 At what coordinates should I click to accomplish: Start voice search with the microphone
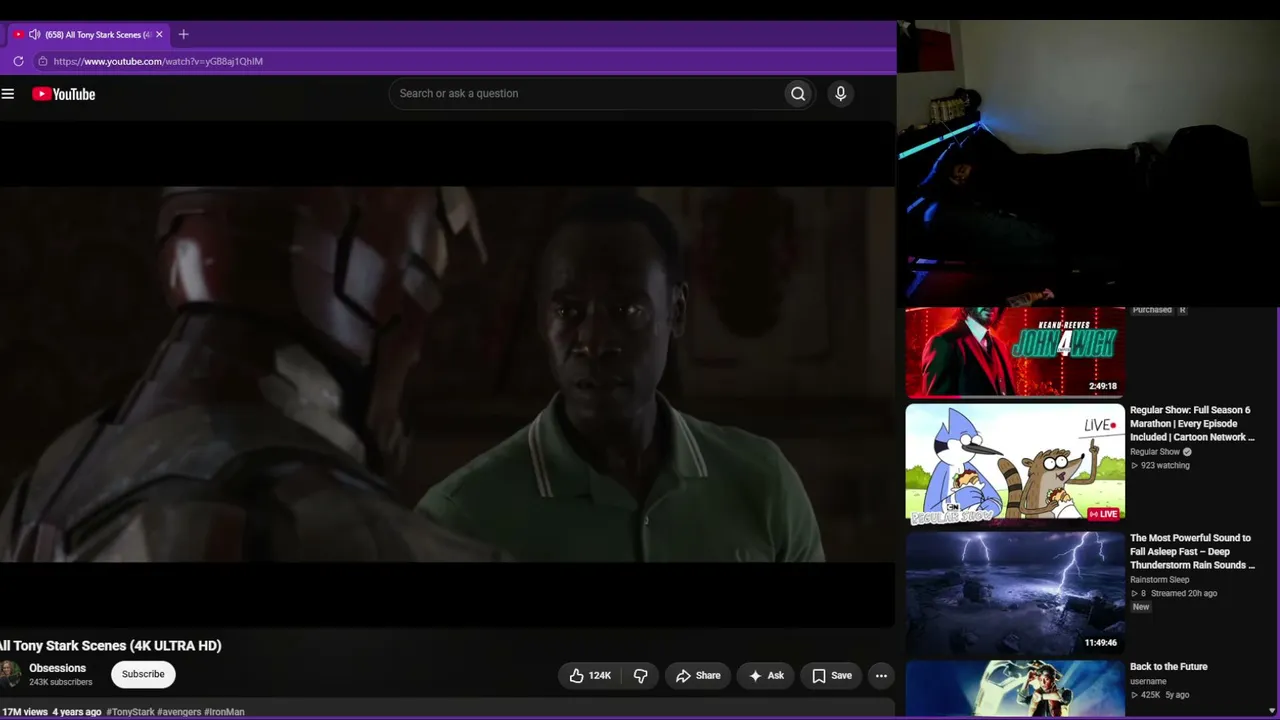[x=840, y=94]
